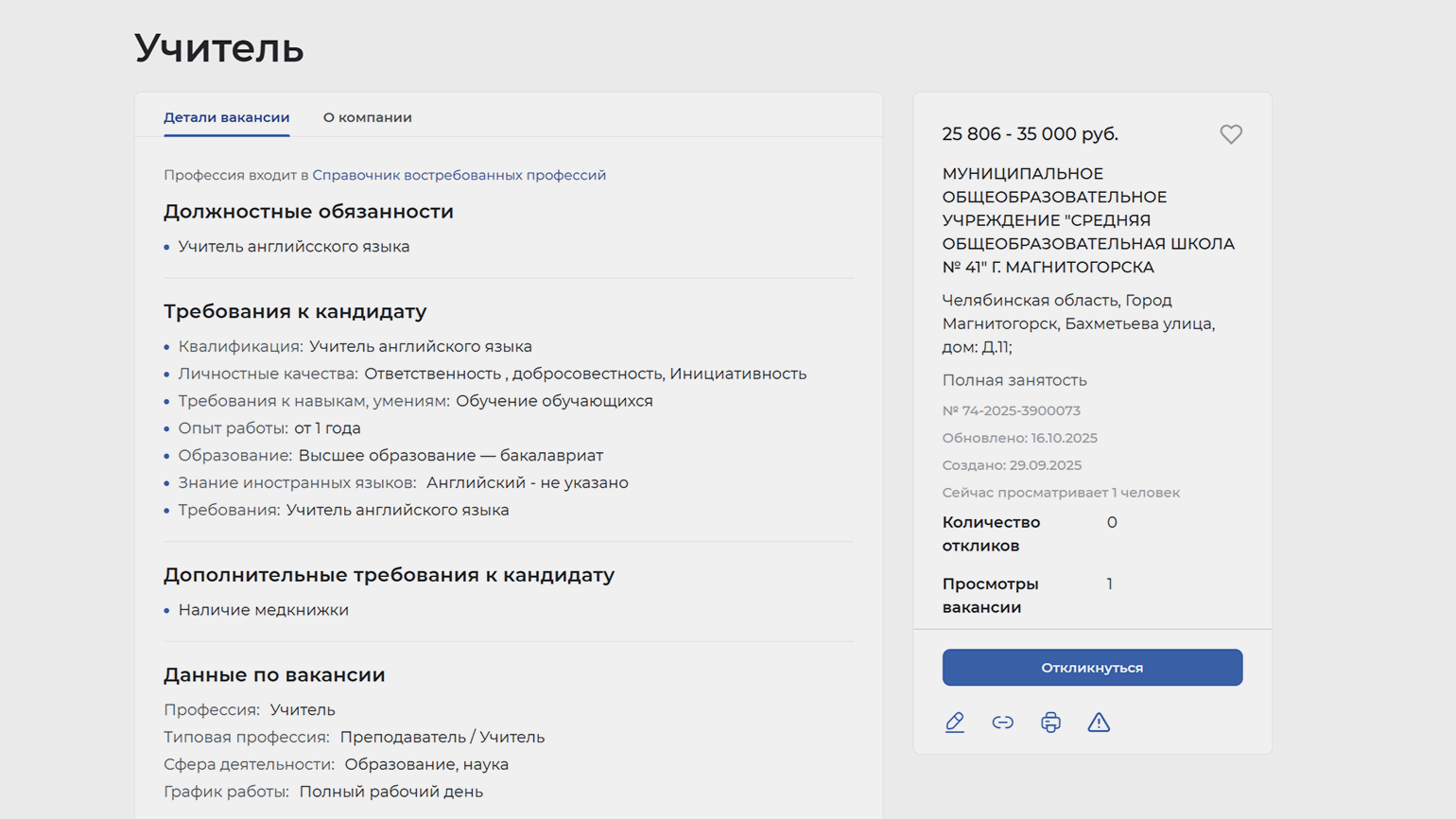Click the school employer name
This screenshot has height=819, width=1456.
pyautogui.click(x=1087, y=220)
